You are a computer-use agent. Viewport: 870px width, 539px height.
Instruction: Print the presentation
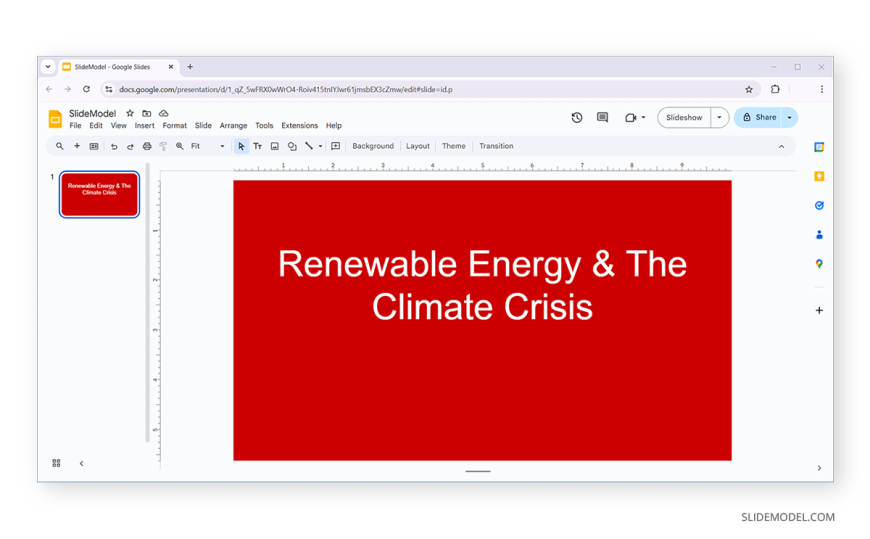147,147
